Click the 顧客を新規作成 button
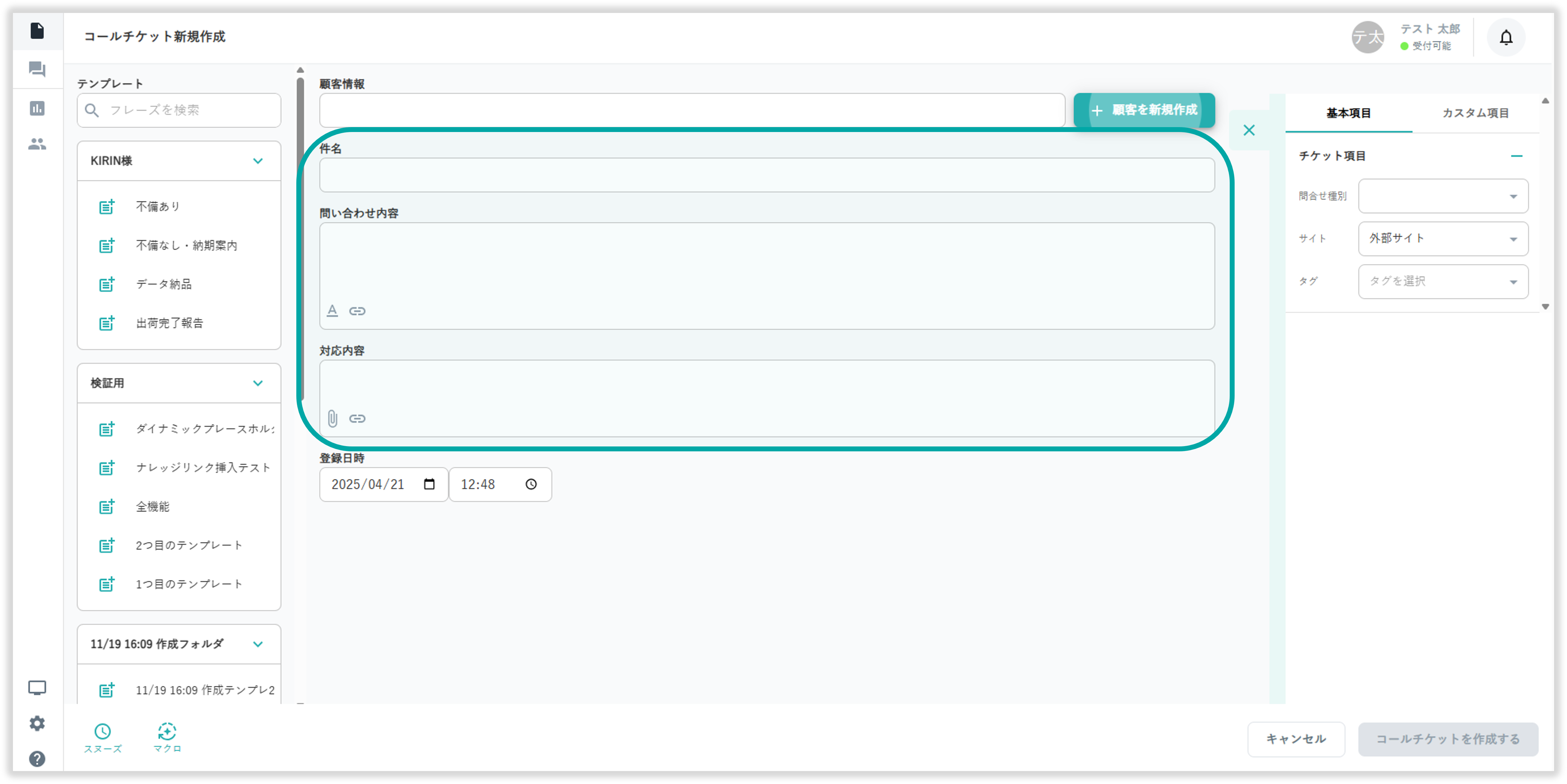 1144,110
